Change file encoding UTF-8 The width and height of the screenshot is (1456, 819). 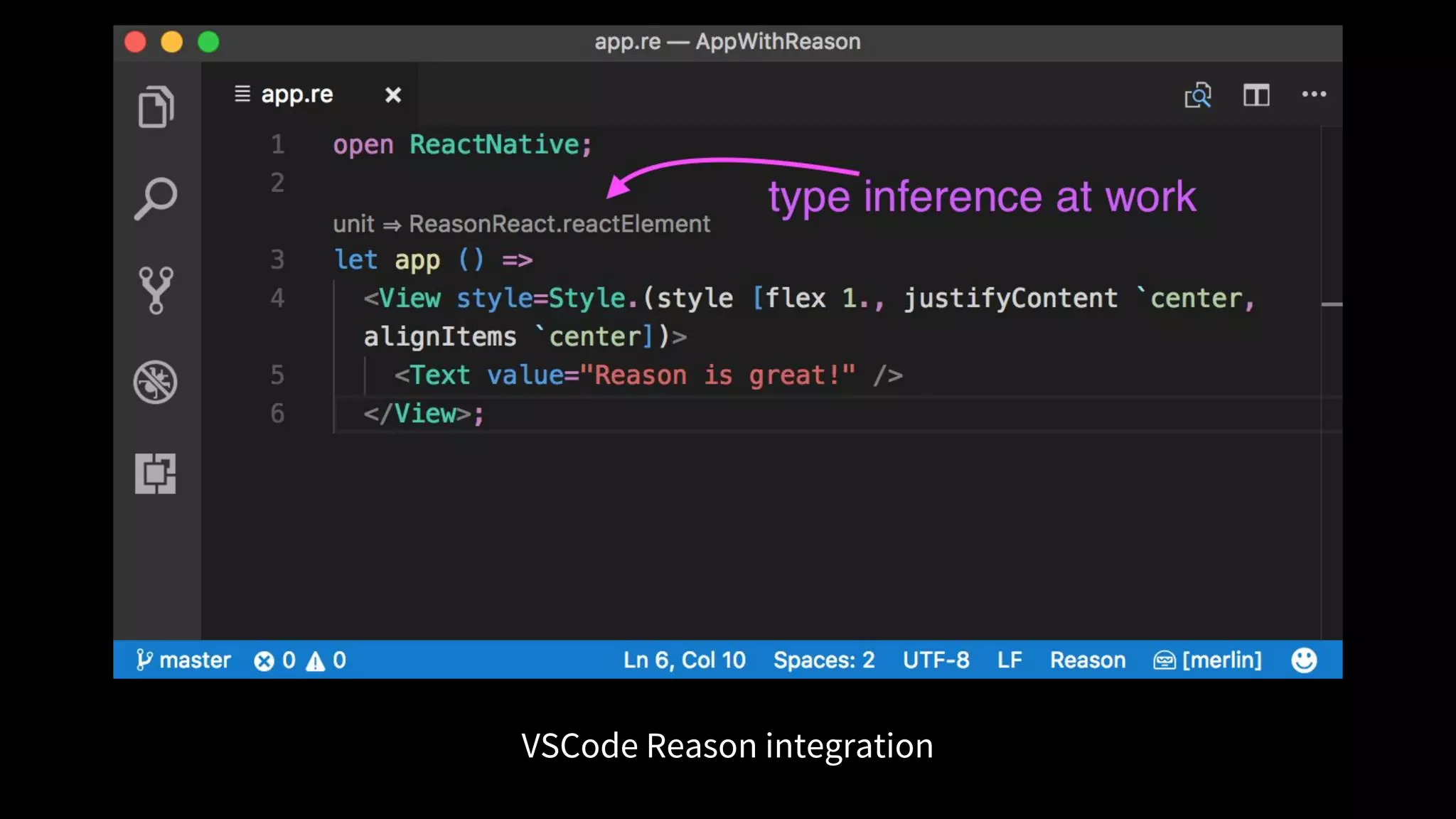point(936,660)
